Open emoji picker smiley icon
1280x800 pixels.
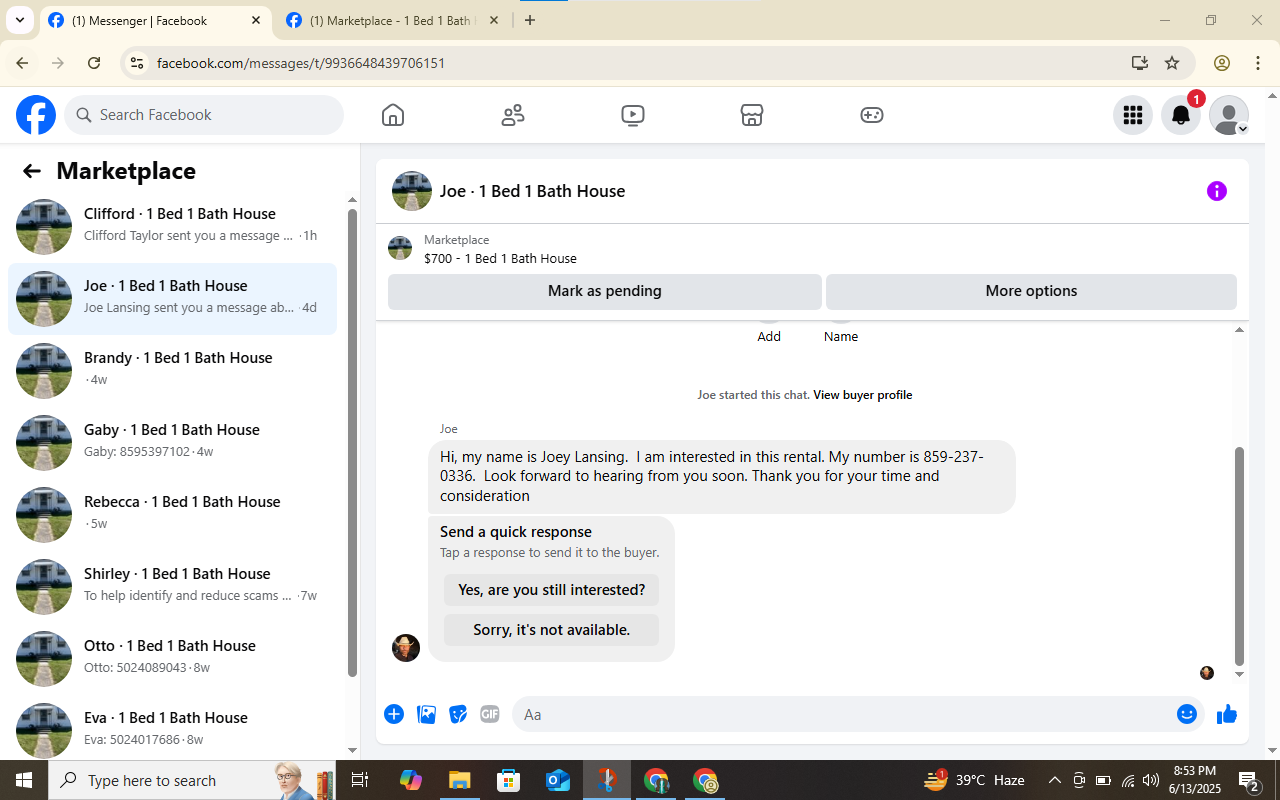(x=1187, y=714)
